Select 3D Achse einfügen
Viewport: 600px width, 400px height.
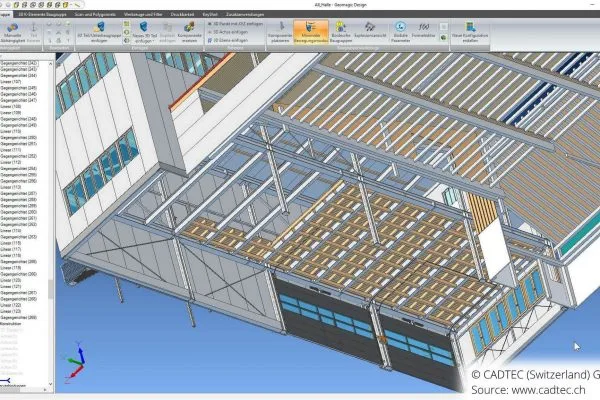click(228, 32)
